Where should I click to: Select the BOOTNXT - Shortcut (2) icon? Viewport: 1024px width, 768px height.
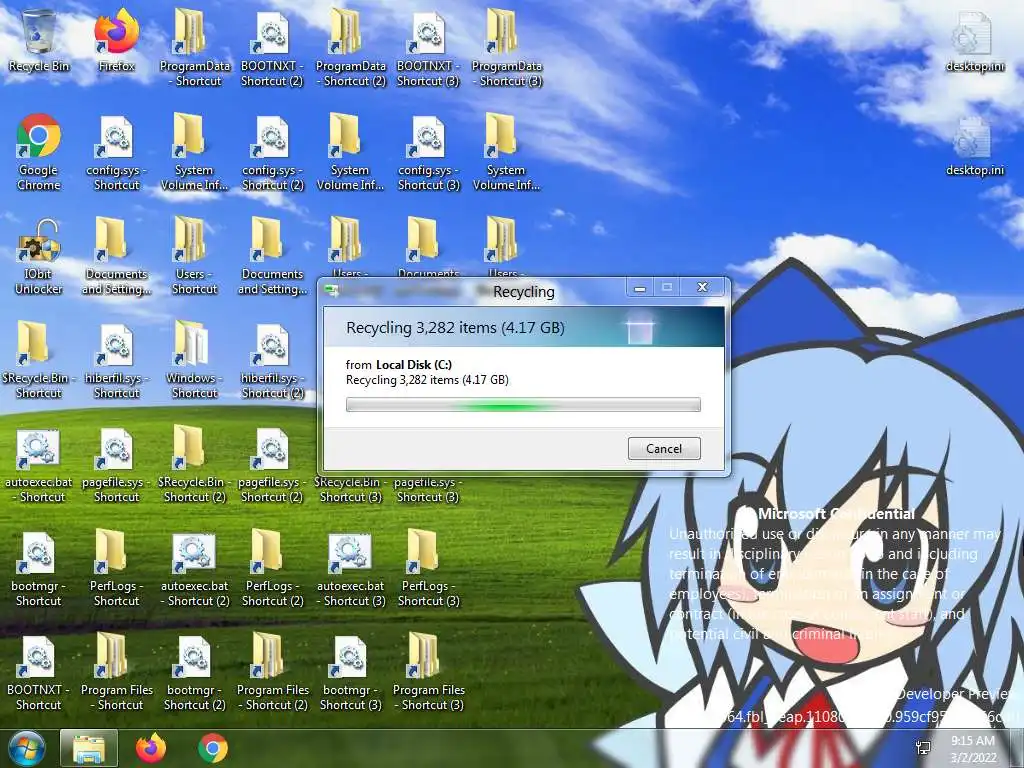(272, 49)
